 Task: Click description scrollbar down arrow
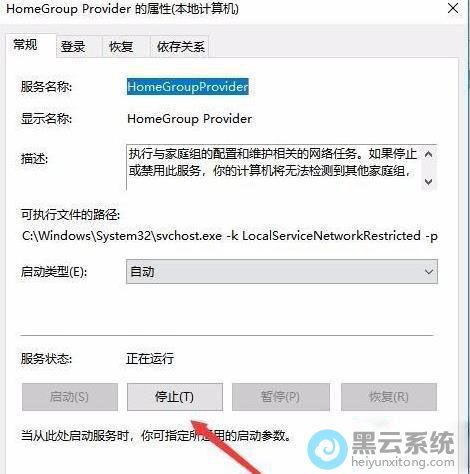(429, 182)
